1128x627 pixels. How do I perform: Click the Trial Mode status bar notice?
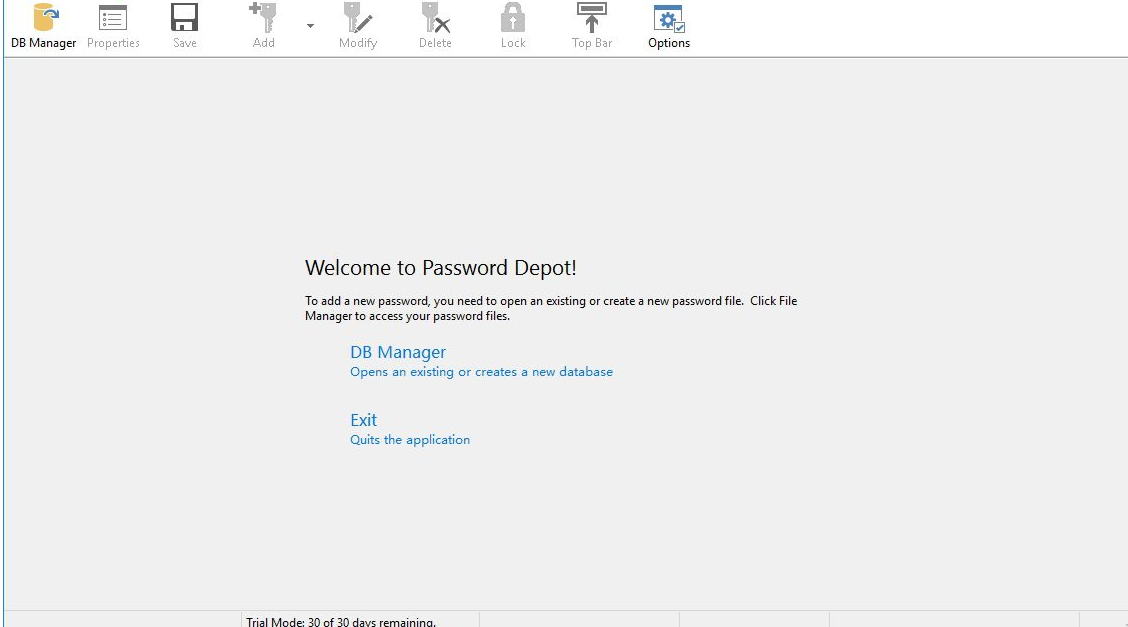pos(341,621)
